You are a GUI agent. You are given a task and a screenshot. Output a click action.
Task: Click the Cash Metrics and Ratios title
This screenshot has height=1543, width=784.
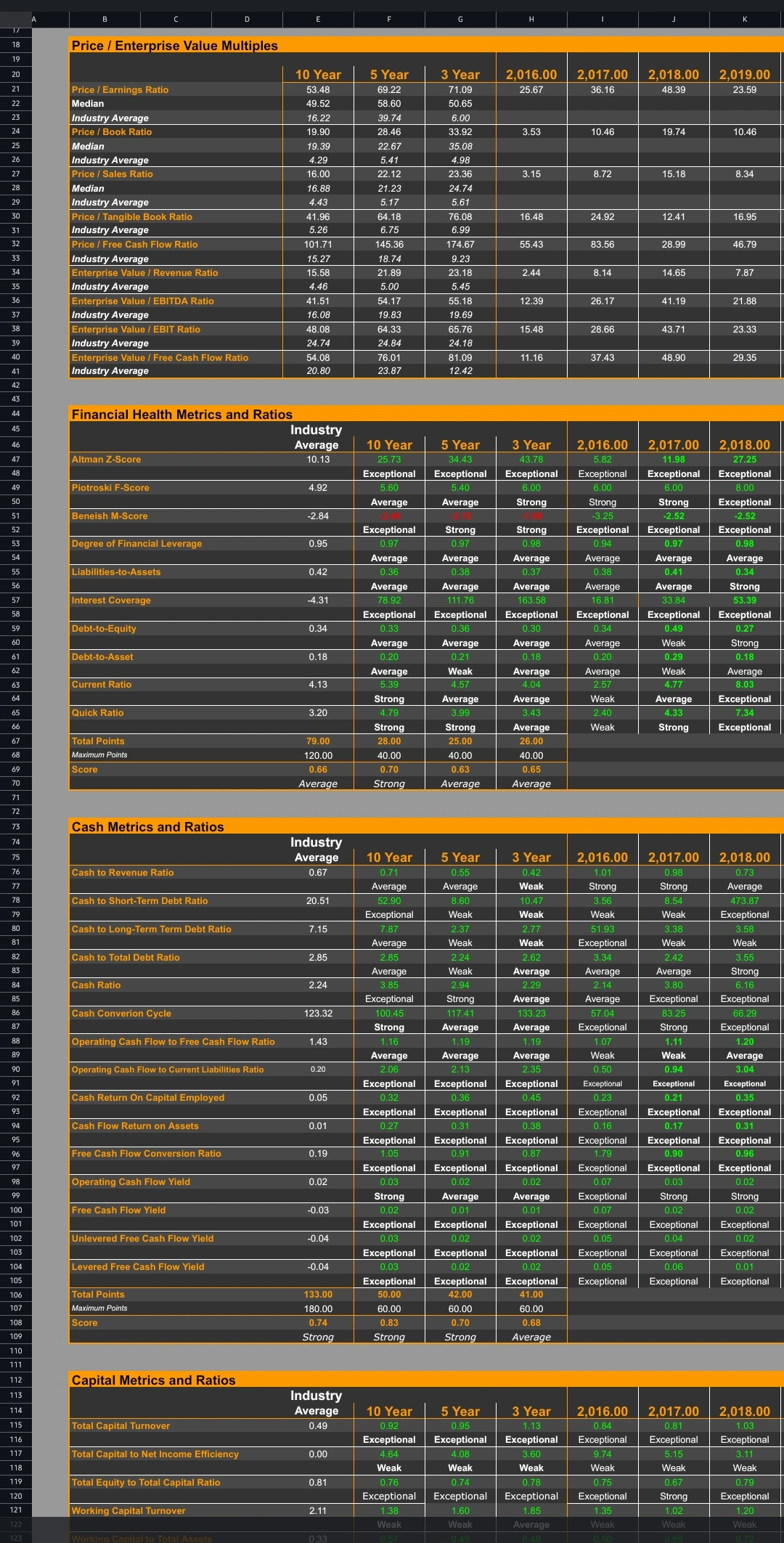[x=147, y=827]
